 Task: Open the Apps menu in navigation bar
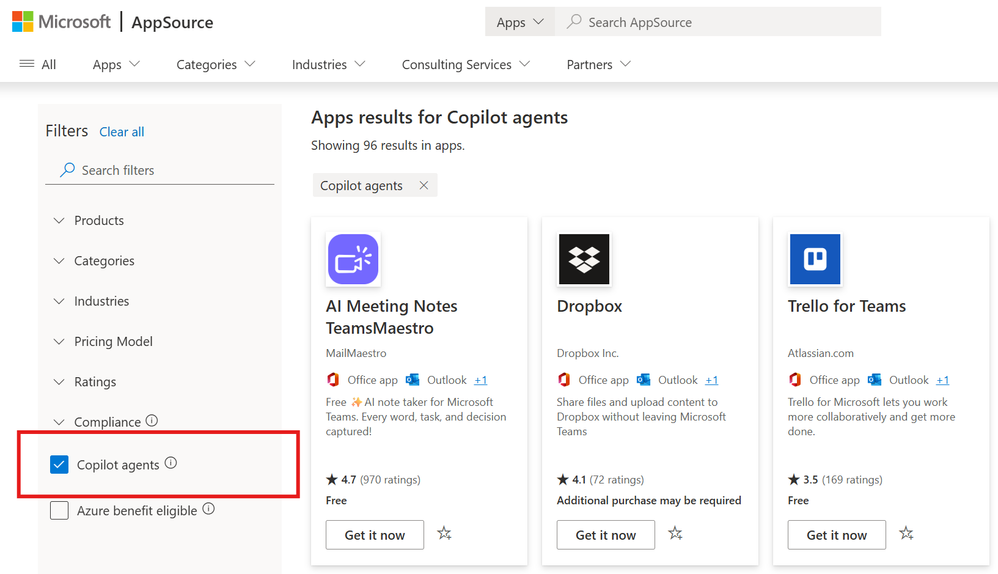coord(116,64)
